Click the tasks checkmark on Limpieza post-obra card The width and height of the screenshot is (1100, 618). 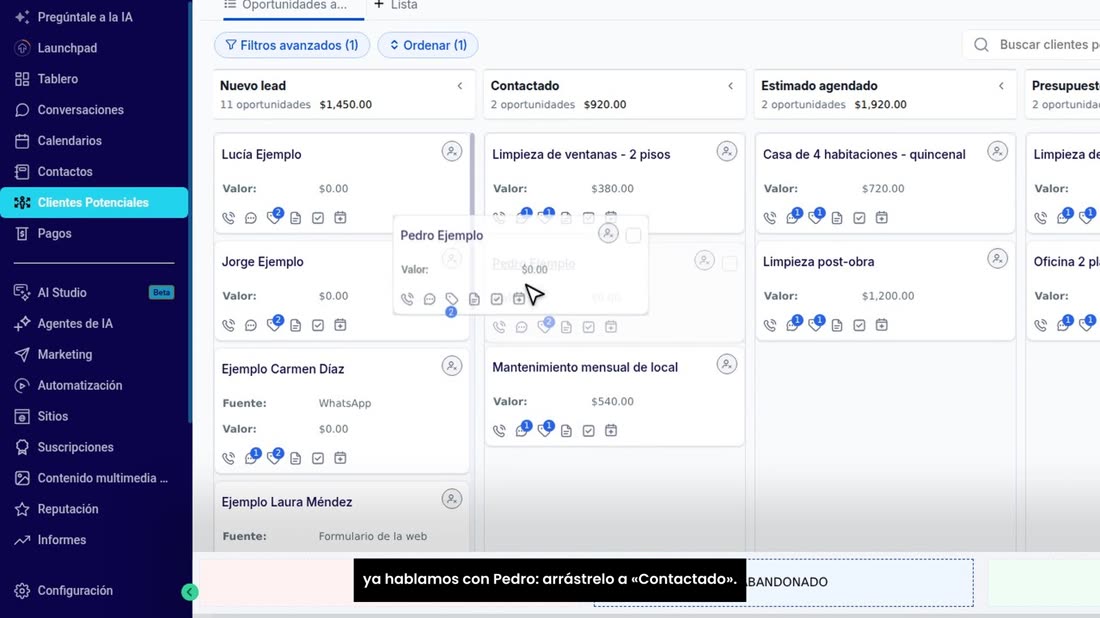click(859, 325)
